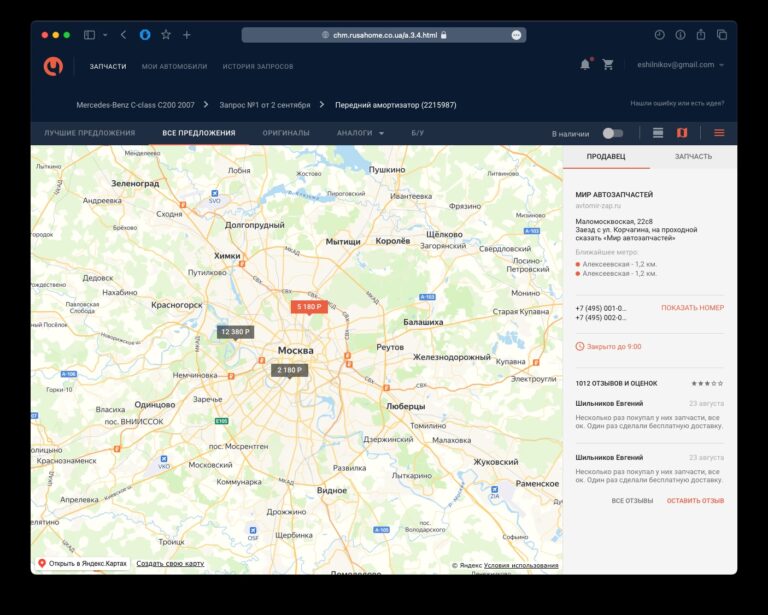Click the ZIA airport map icon
The width and height of the screenshot is (768, 615).
495,489
